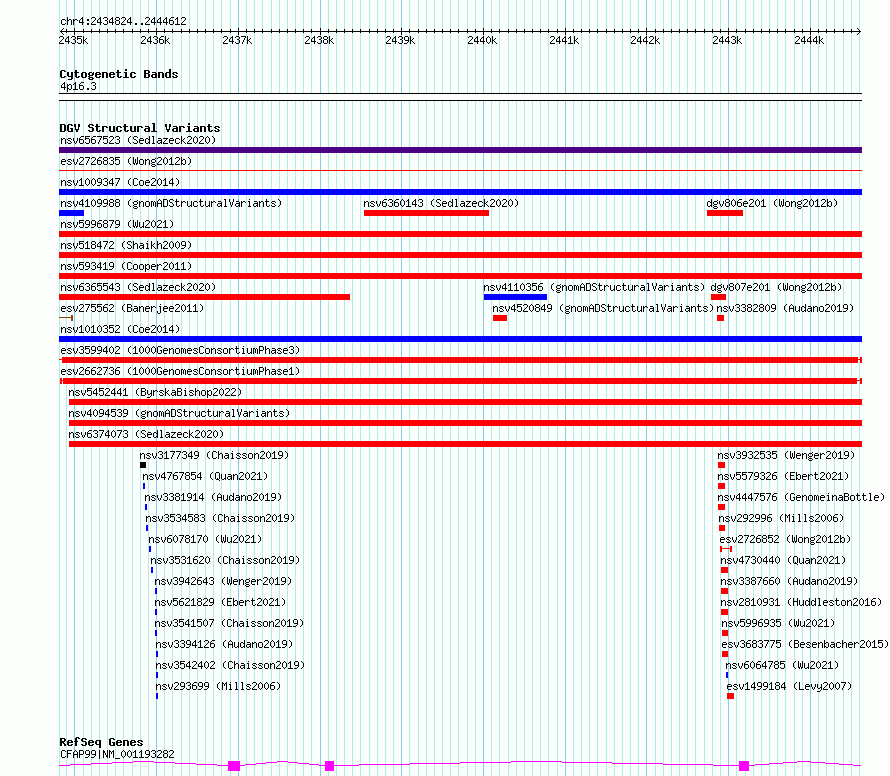Select the nsv3542402 (Chaisson2019) label
Image resolution: width=890 pixels, height=776 pixels.
point(230,665)
